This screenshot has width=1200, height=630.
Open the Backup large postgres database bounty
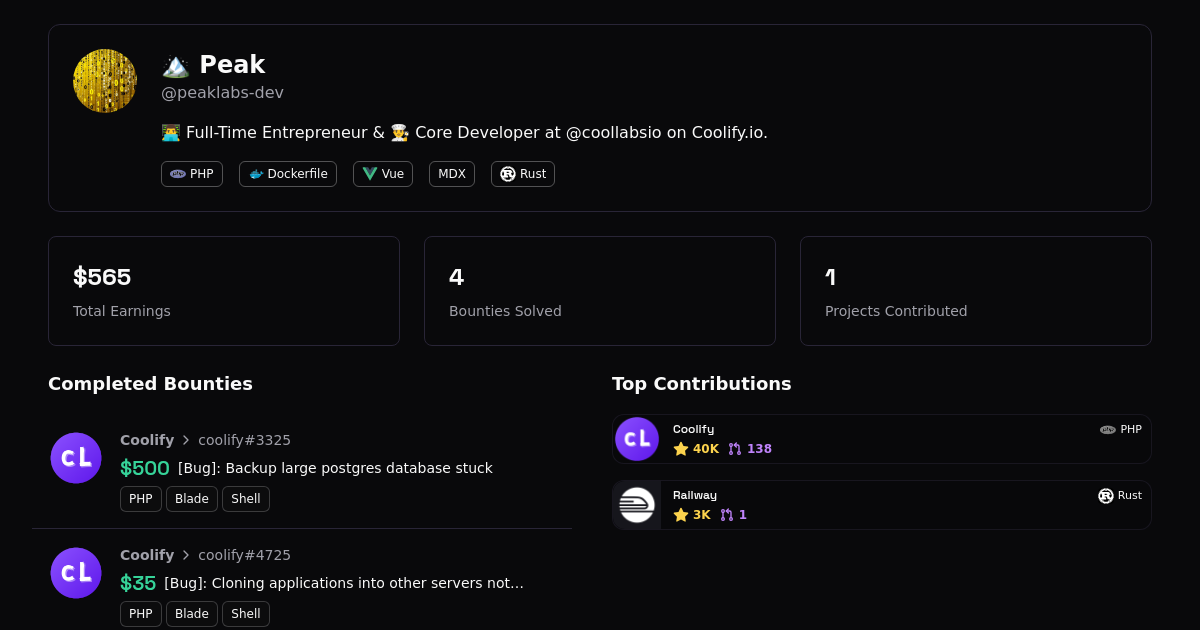coord(335,468)
